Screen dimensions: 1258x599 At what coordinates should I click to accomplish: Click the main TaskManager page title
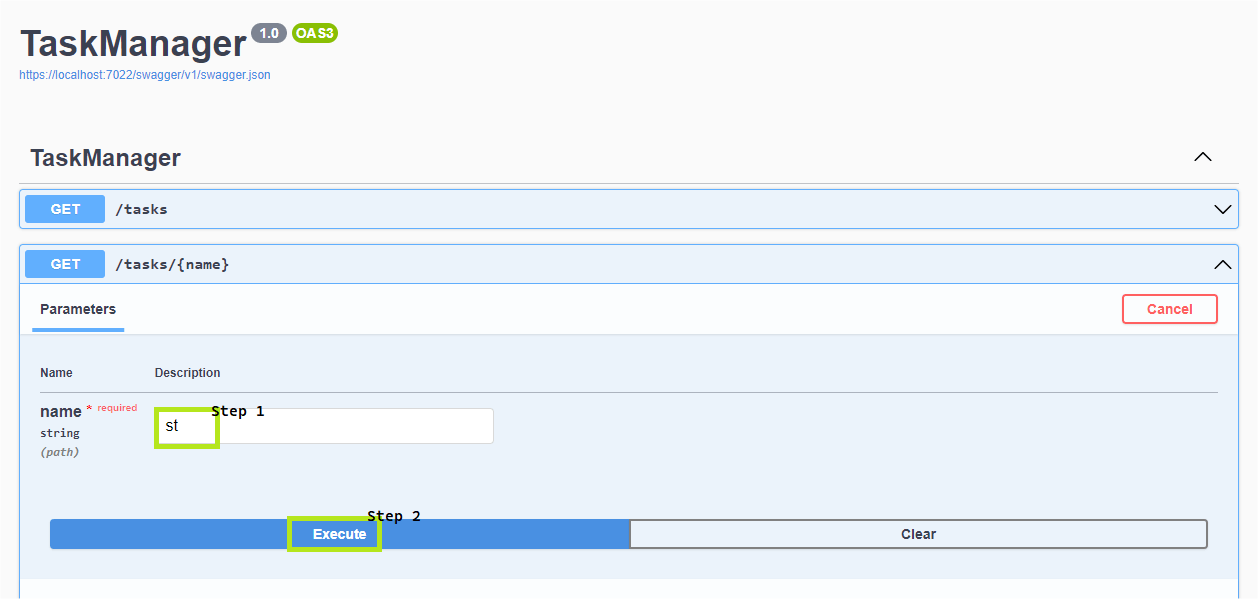tap(133, 44)
